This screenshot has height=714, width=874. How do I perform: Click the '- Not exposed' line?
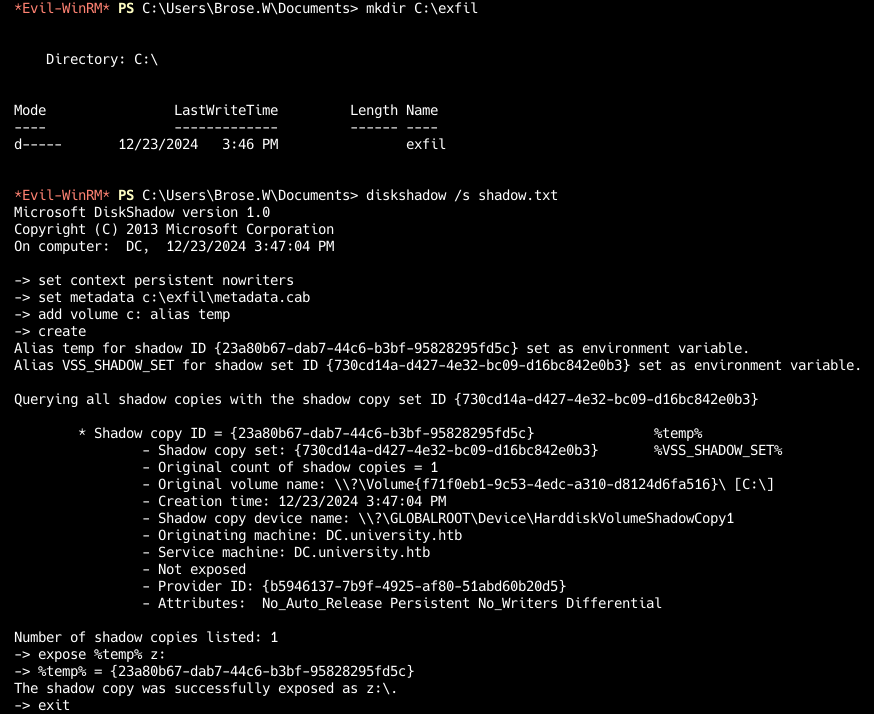click(194, 569)
